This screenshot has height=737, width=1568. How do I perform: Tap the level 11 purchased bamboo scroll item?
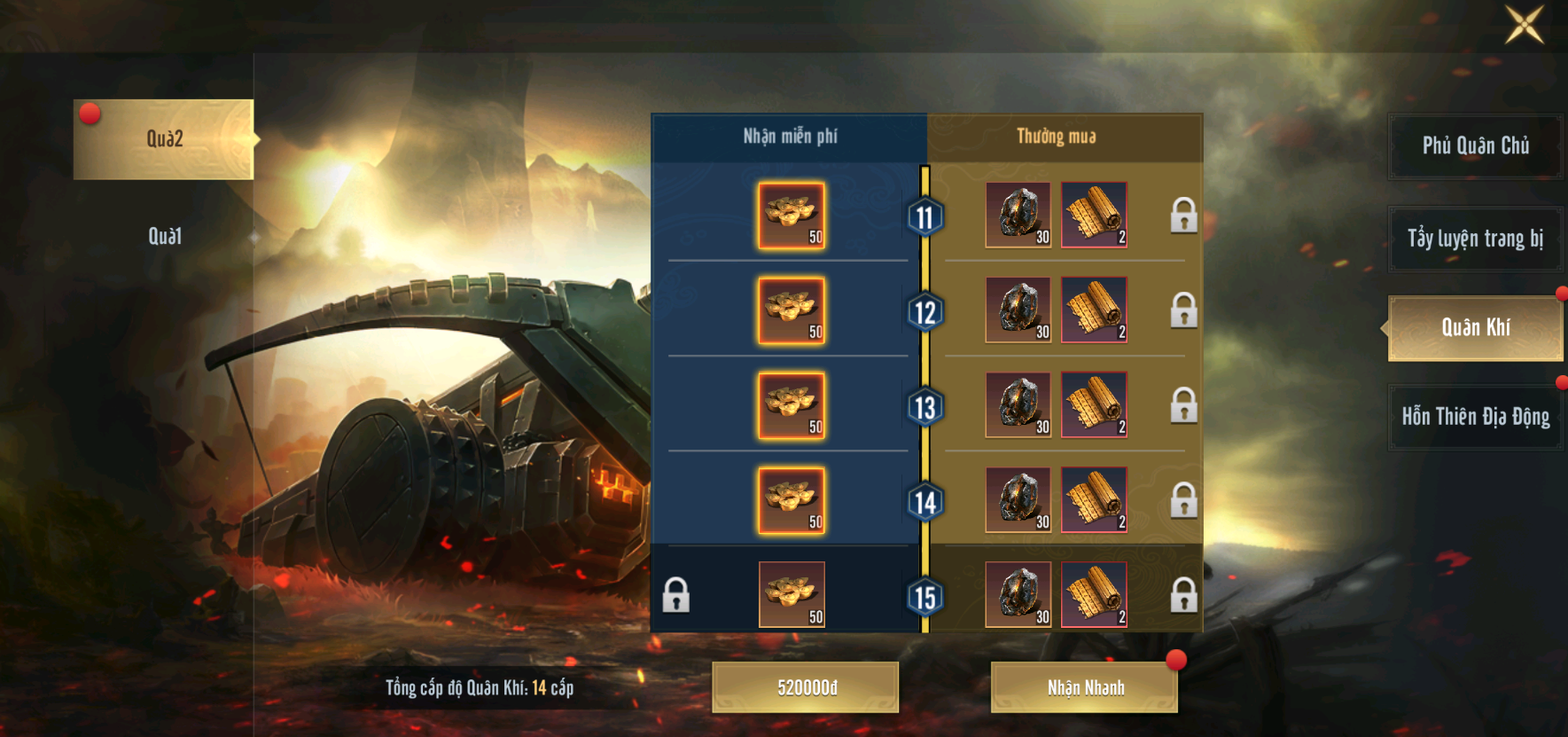click(1095, 215)
